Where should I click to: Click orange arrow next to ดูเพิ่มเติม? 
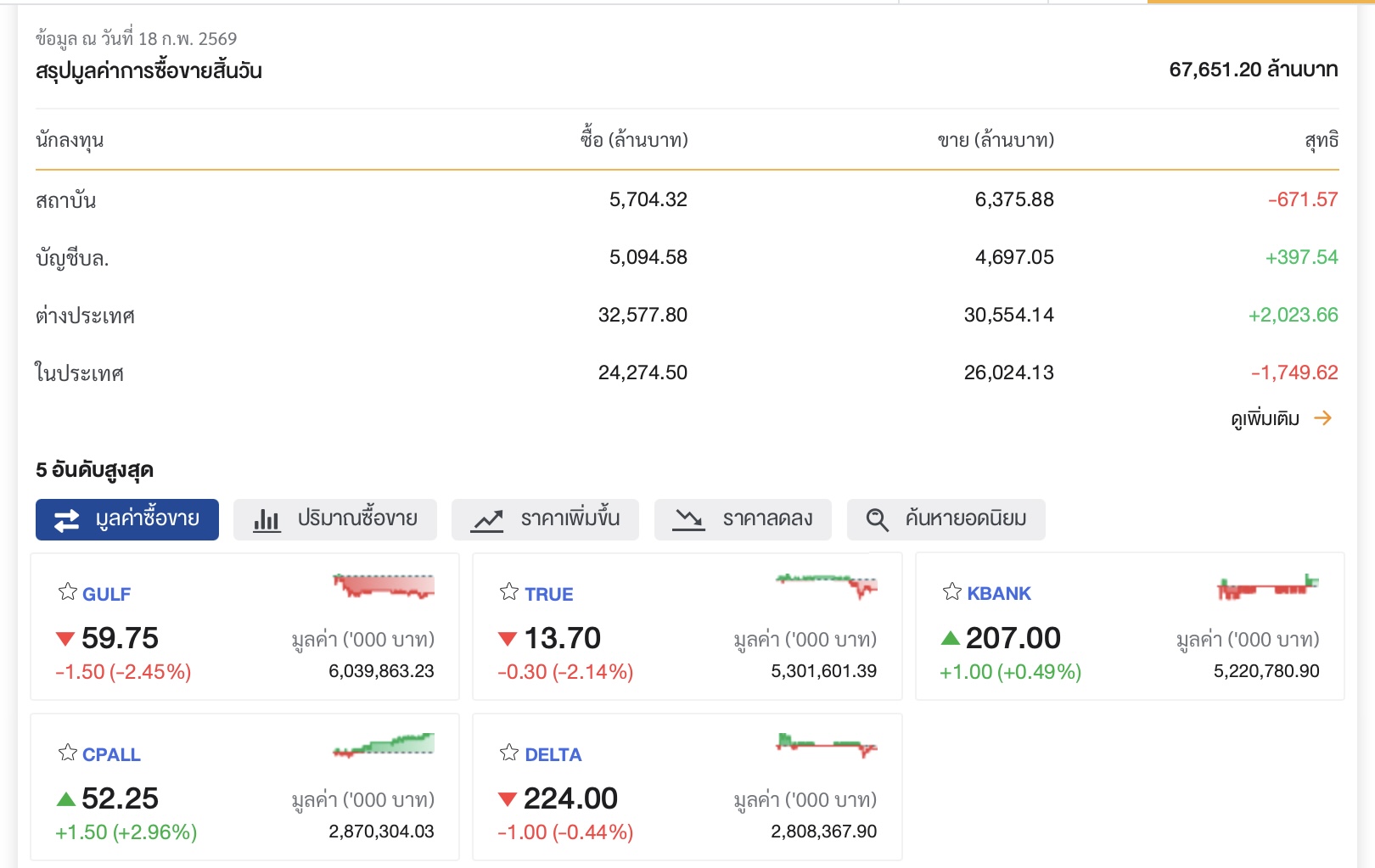(x=1322, y=418)
